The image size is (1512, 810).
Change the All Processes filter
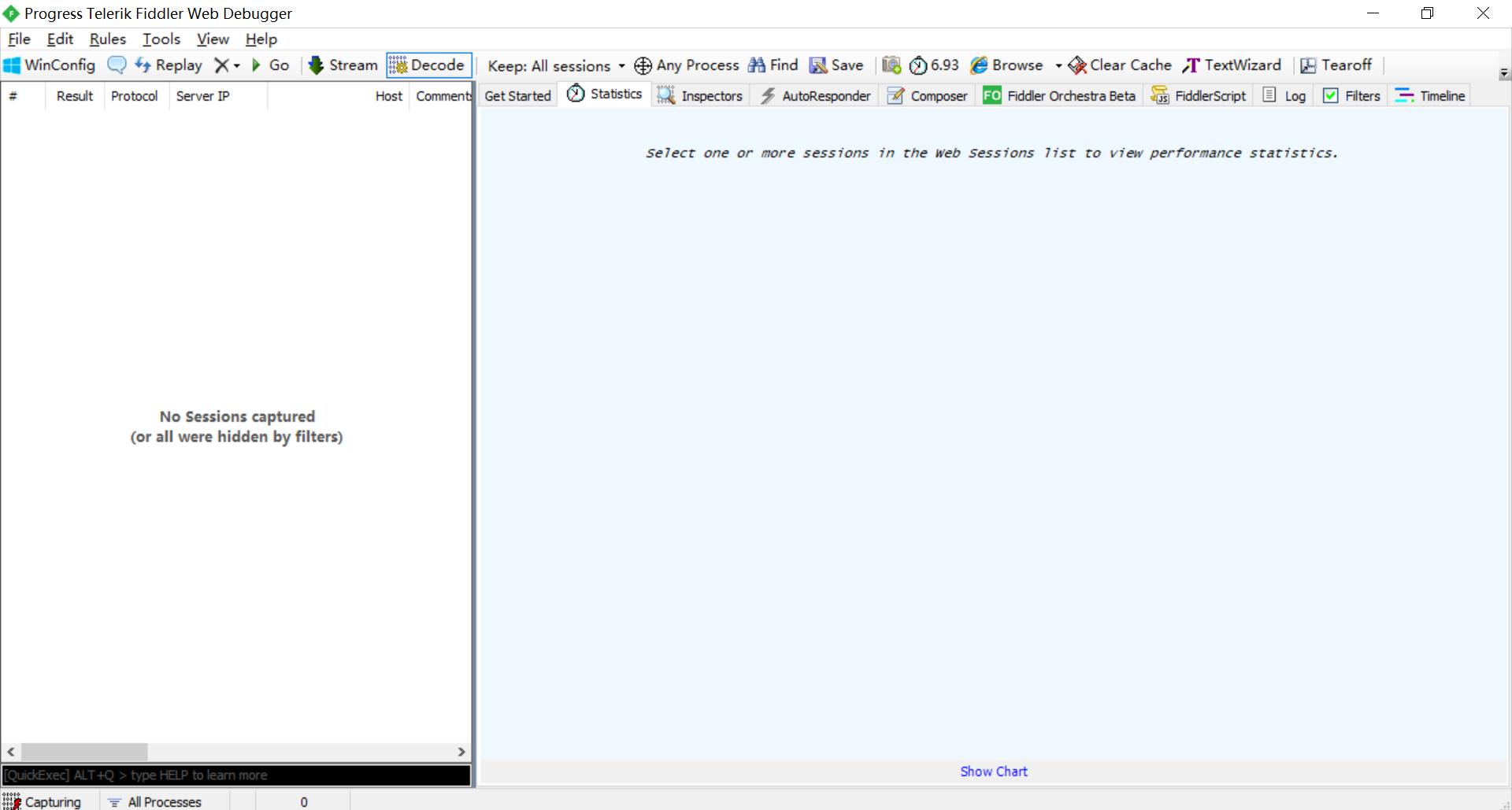[x=155, y=801]
